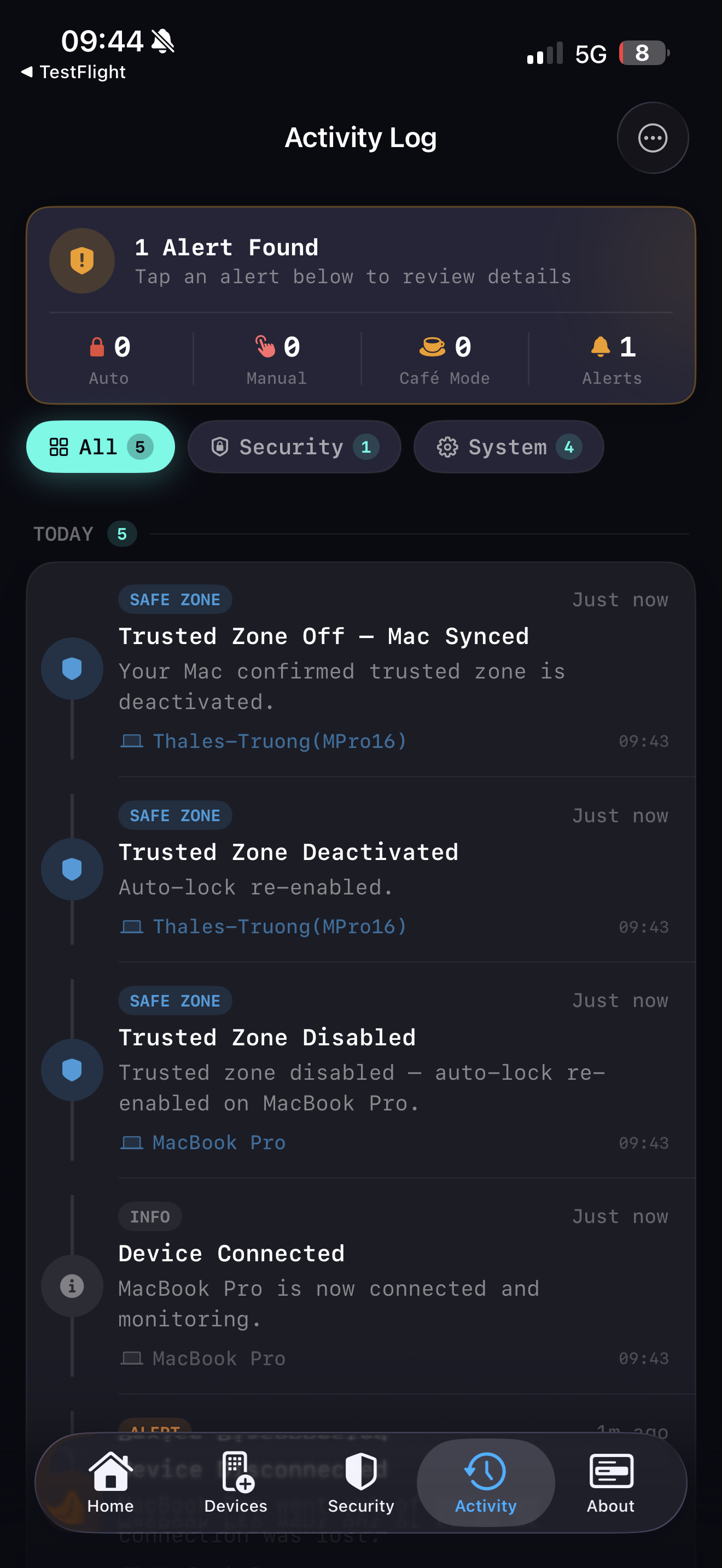Tap shield icon for Trusted Zone Deactivated
Screen dimensions: 722x1568
(x=72, y=869)
